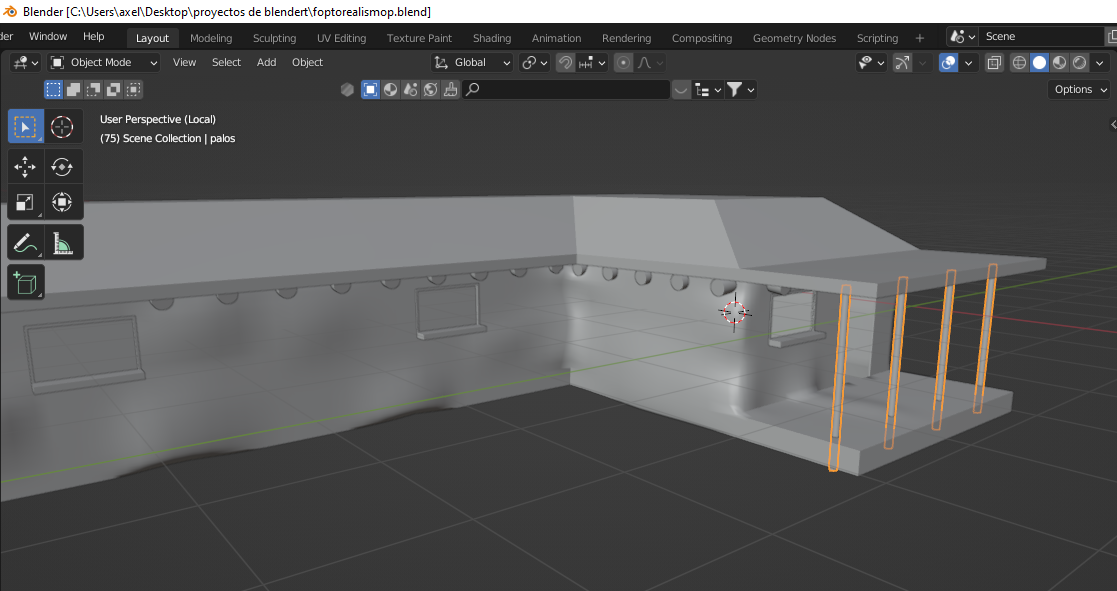This screenshot has width=1117, height=591.
Task: Expand the shading options arrow
Action: [1100, 63]
